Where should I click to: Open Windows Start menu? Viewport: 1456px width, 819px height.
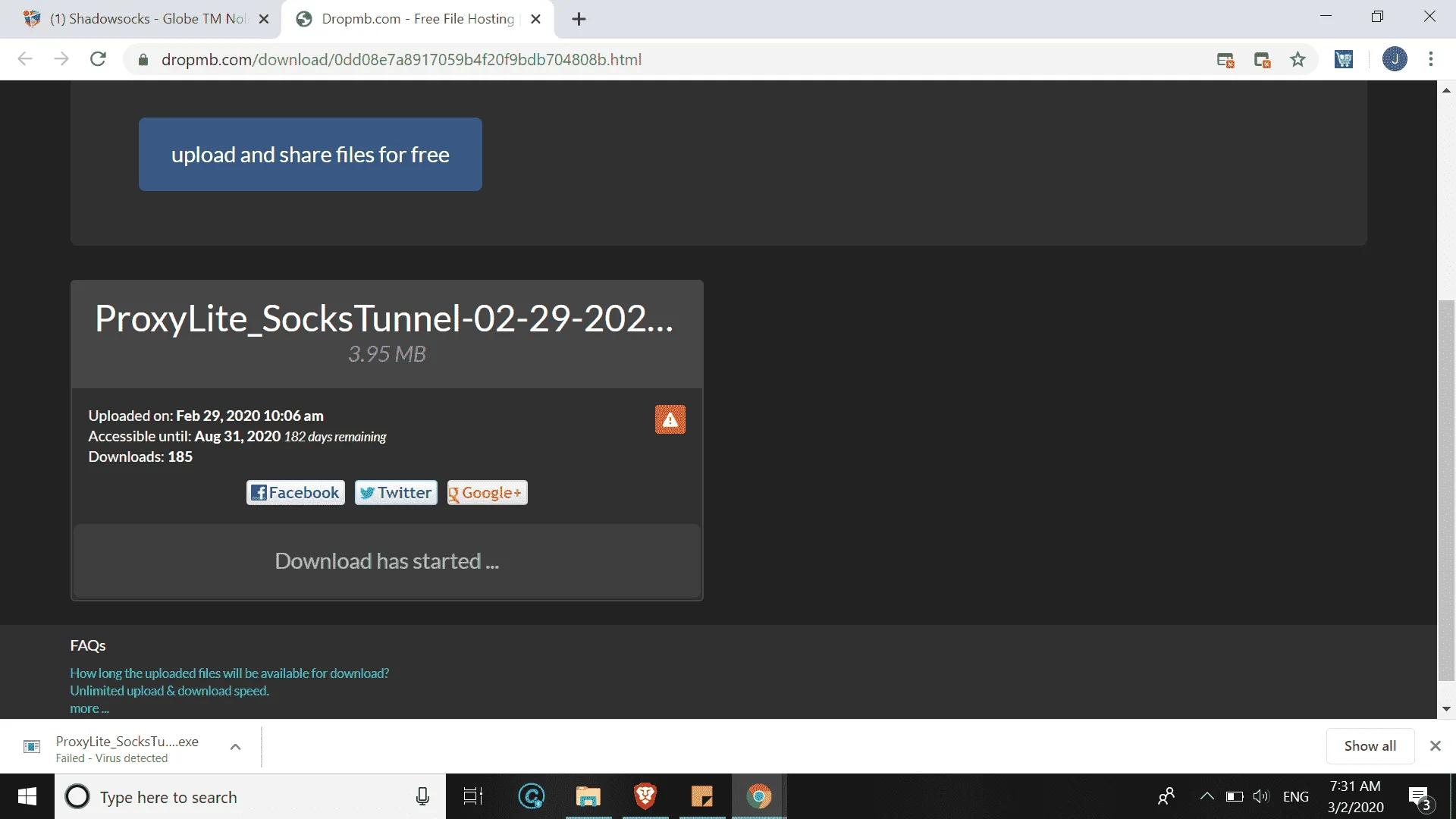pos(27,797)
